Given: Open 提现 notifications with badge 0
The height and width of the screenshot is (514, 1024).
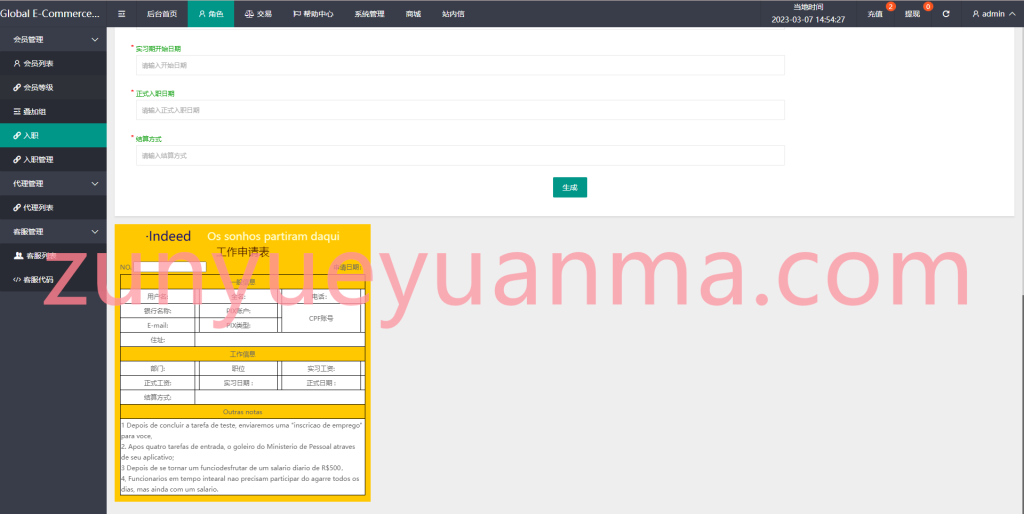Looking at the screenshot, I should [x=913, y=14].
